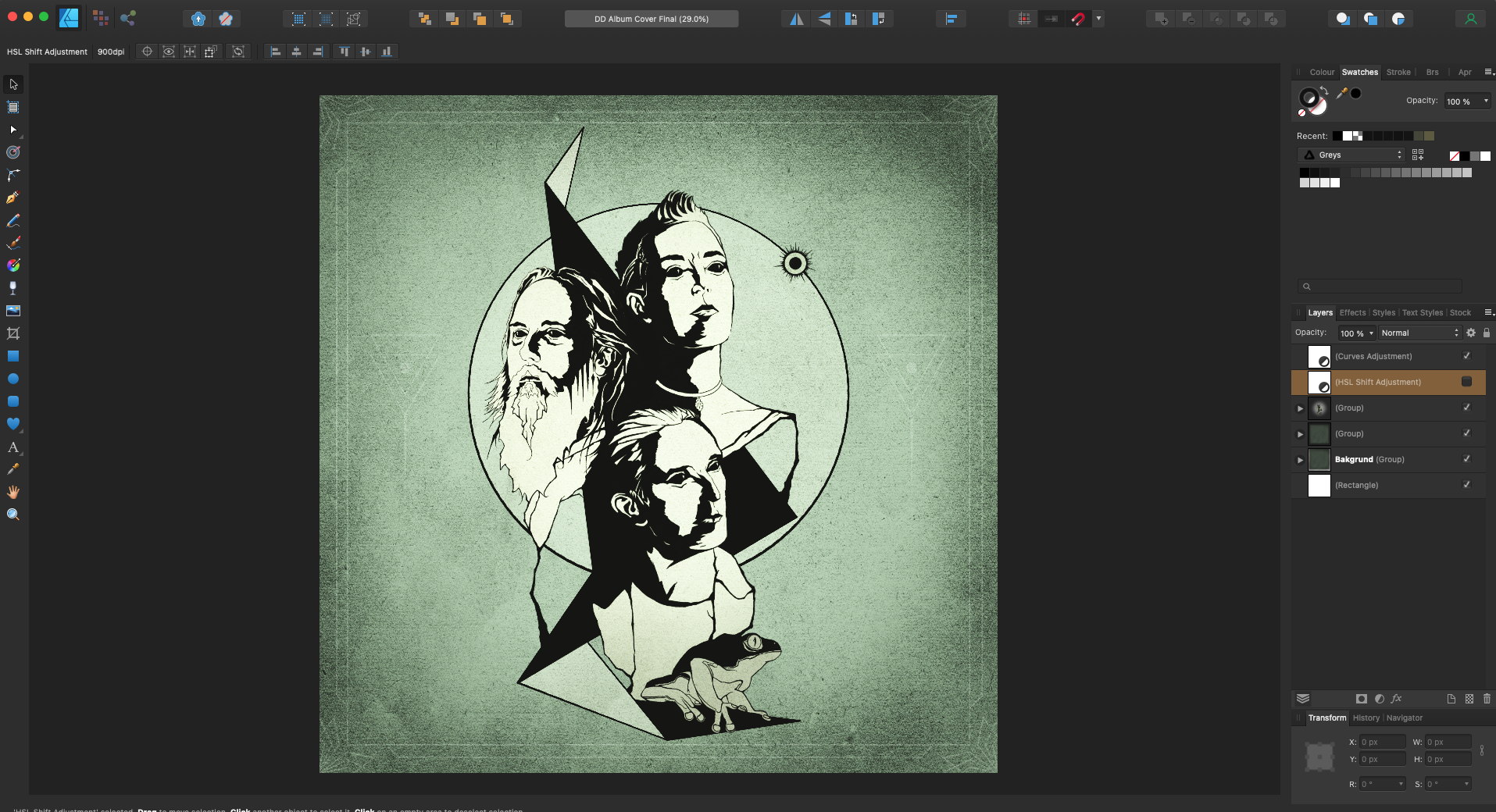Open the History tab
Screen dimensions: 1496x812
[x=1366, y=718]
